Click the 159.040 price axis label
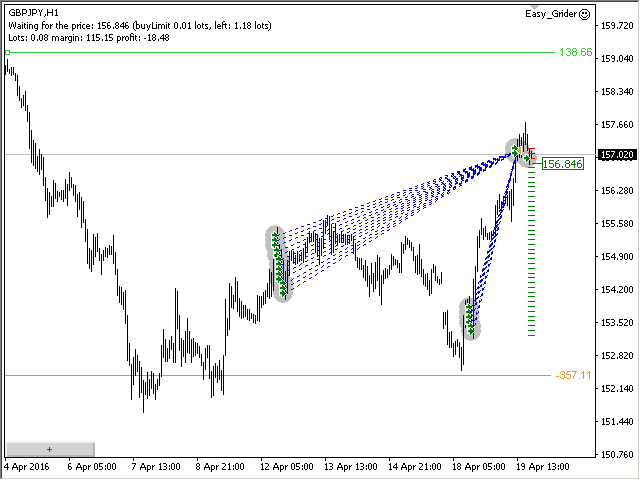This screenshot has width=640, height=480. [617, 59]
